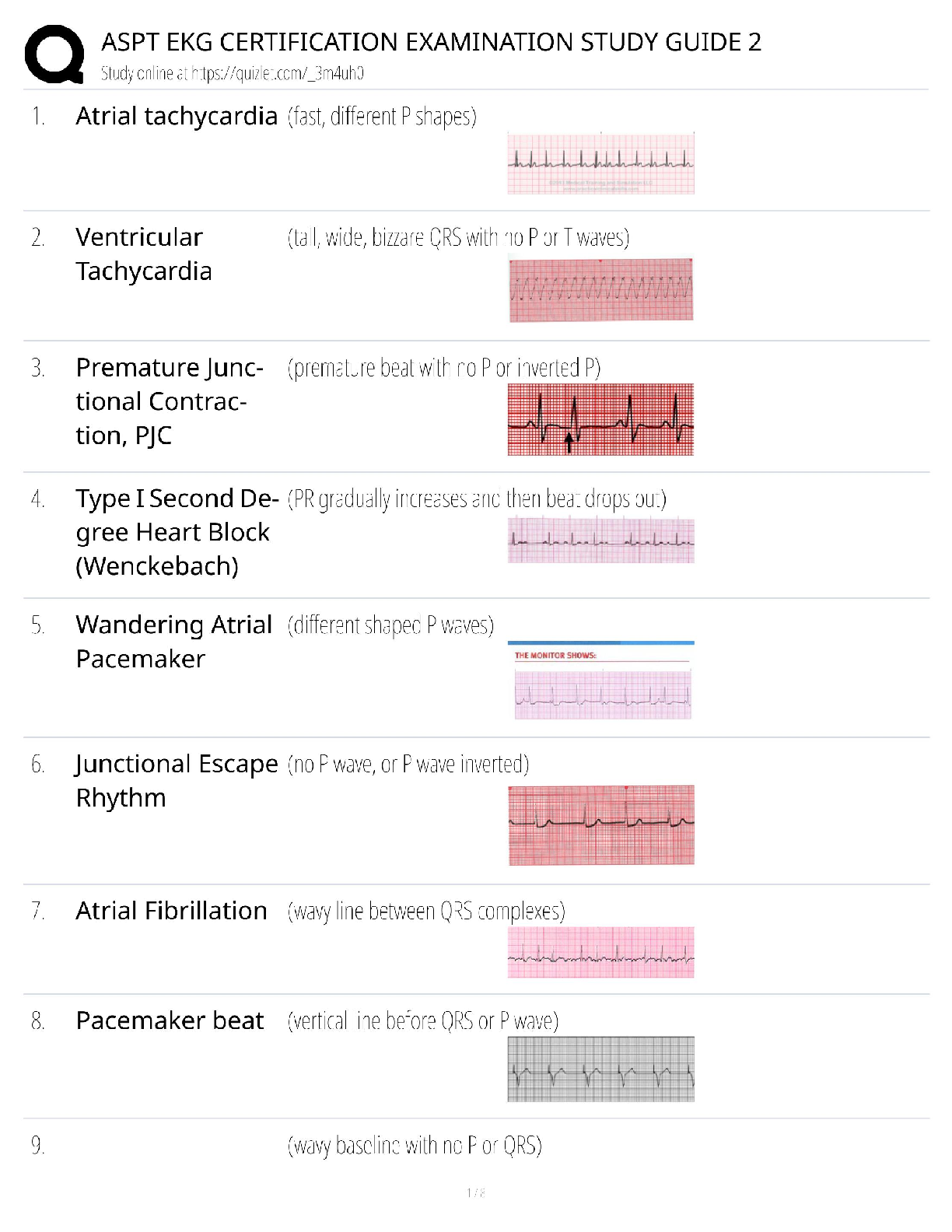The width and height of the screenshot is (952, 1232).
Task: Select the Premature Junctional Contraction EKG image
Action: [x=600, y=419]
